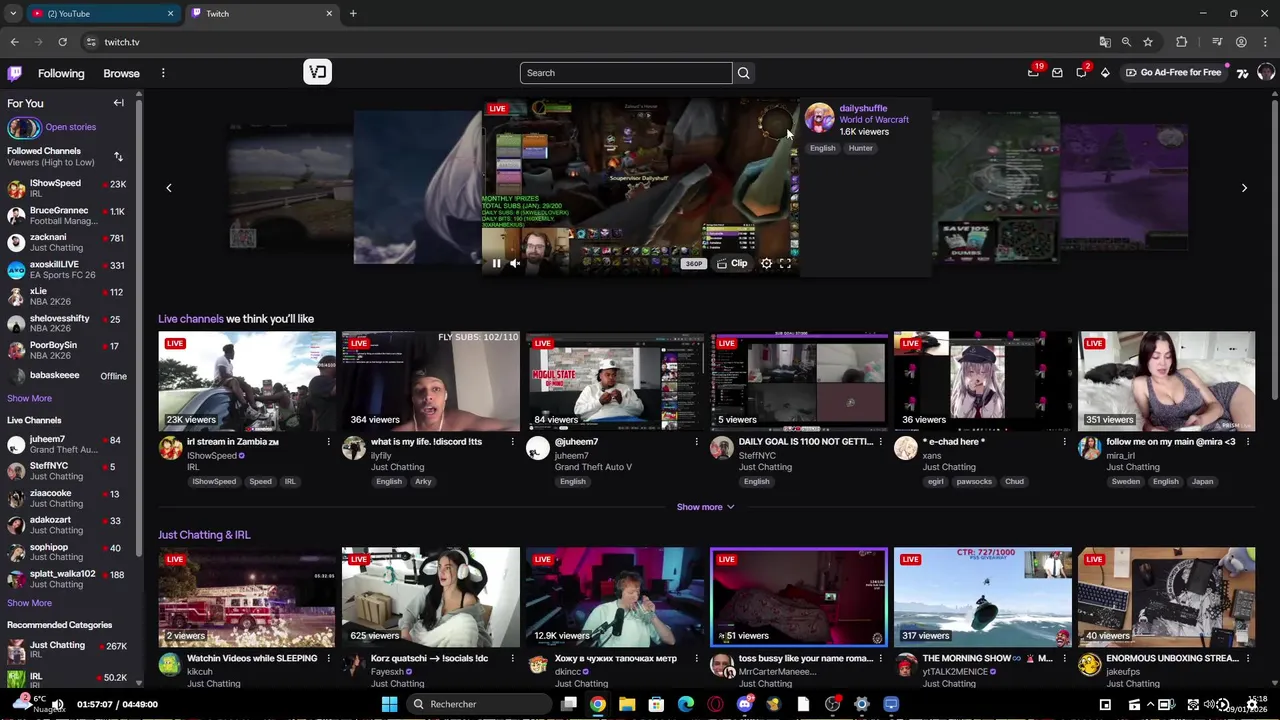Click the Open stories link
Viewport: 1280px width, 720px height.
(70, 127)
